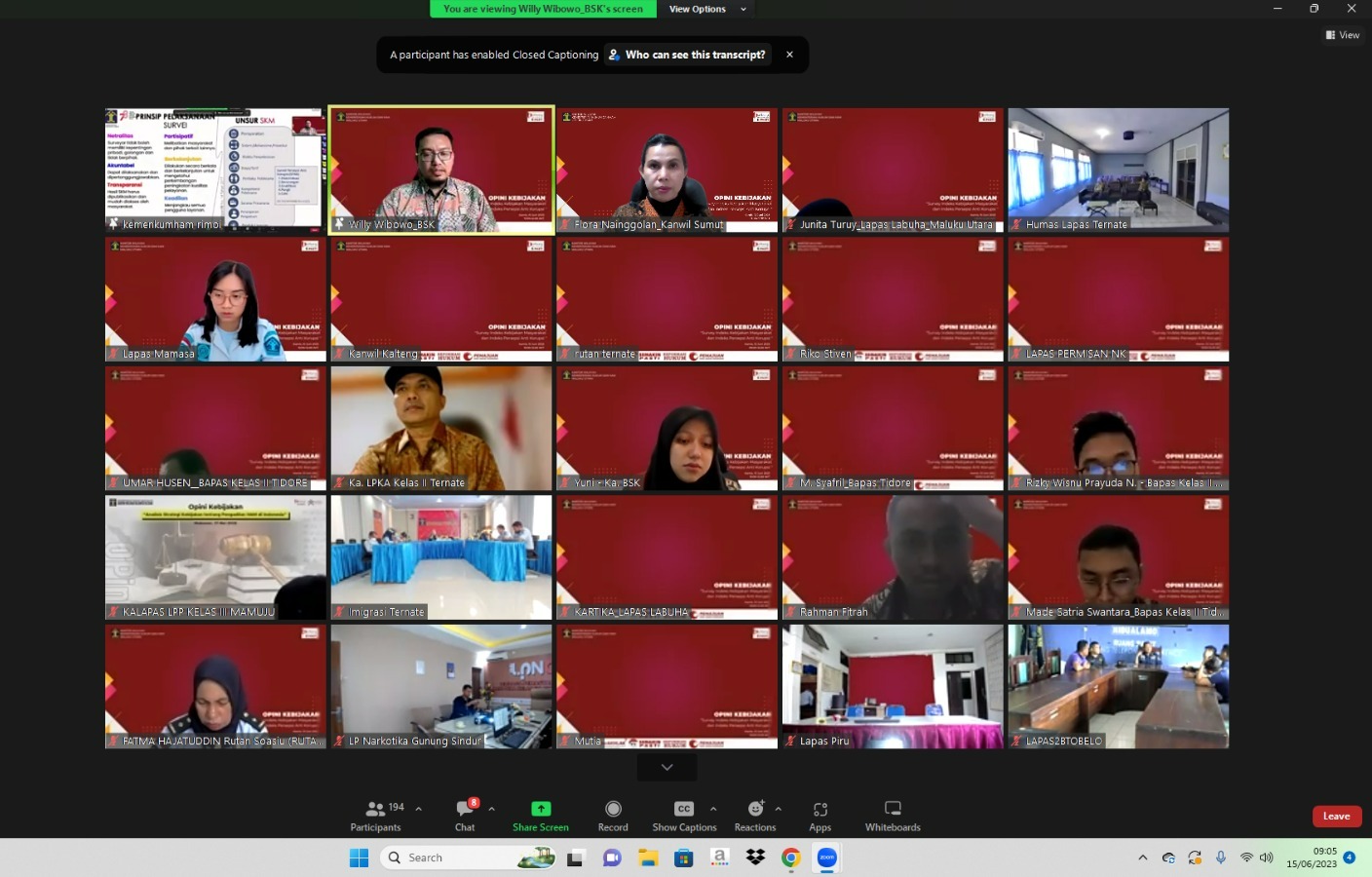Viewport: 1372px width, 877px height.
Task: Leave the meeting
Action: pyautogui.click(x=1336, y=817)
